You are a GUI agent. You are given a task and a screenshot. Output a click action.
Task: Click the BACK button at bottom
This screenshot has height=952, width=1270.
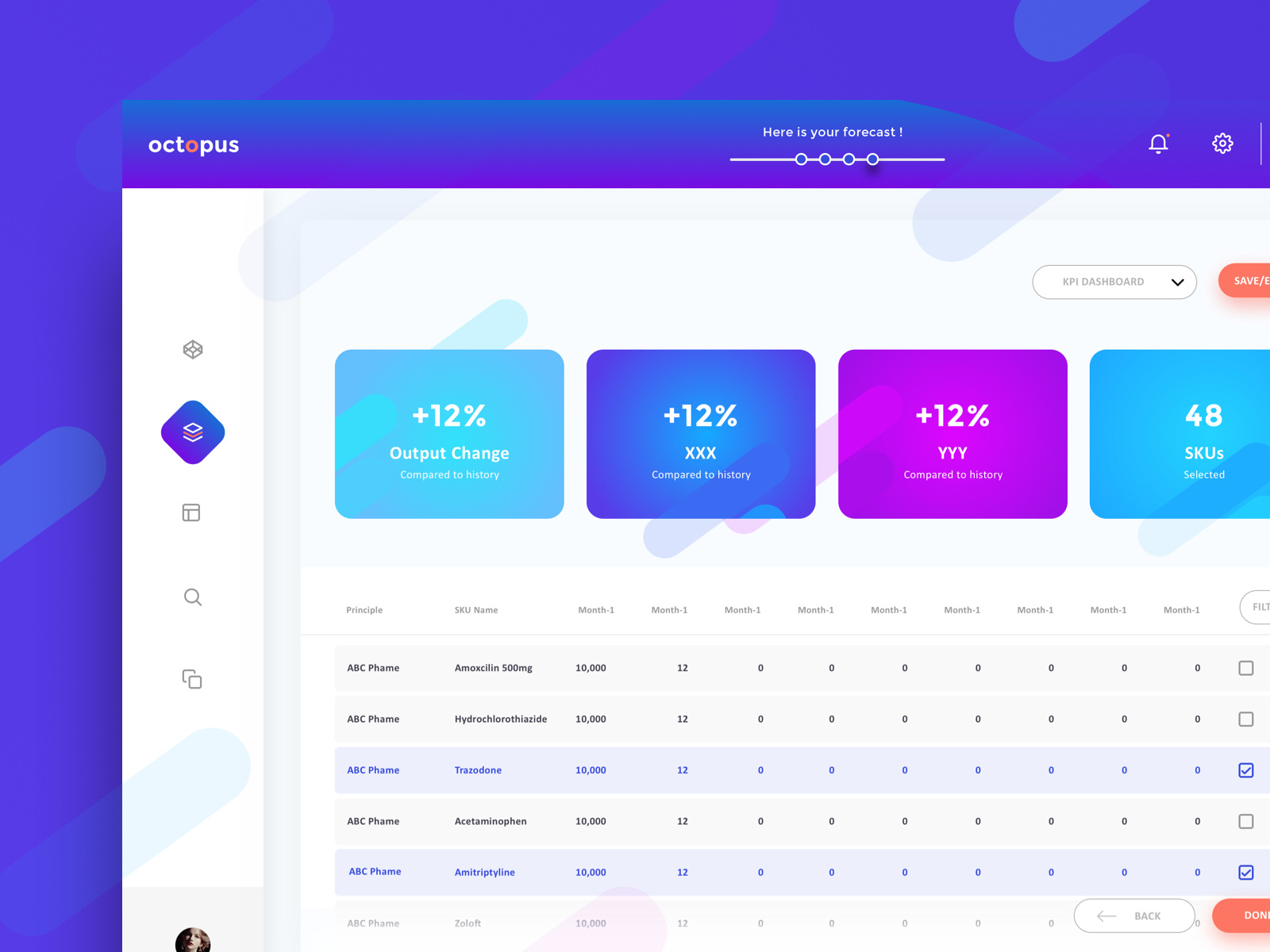point(1133,916)
